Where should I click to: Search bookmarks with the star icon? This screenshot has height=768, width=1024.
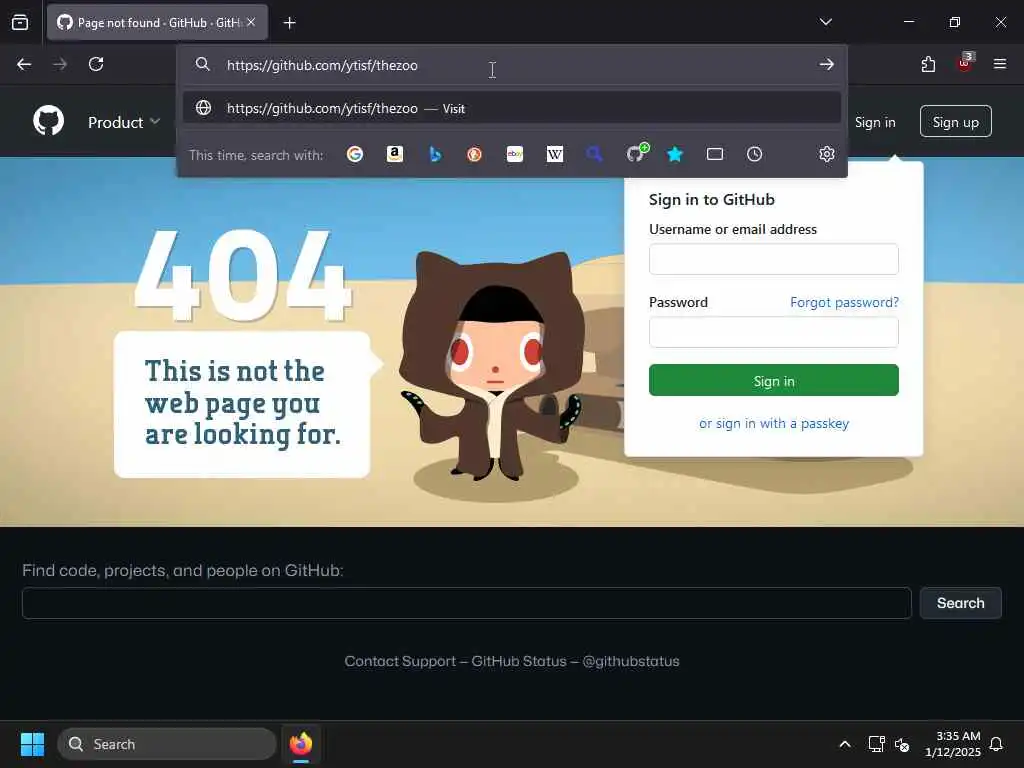tap(675, 154)
